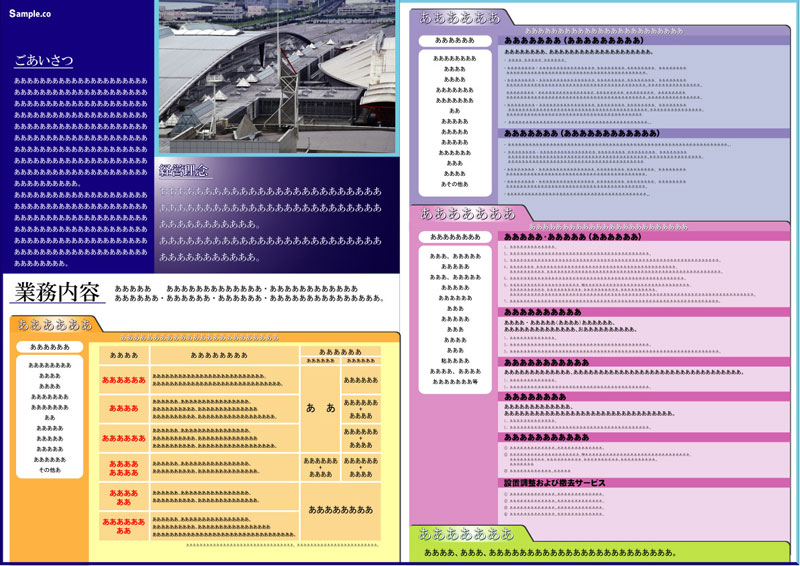The image size is (800, 566).
Task: Click その他あ in the orange sidebar list
Action: tap(50, 470)
